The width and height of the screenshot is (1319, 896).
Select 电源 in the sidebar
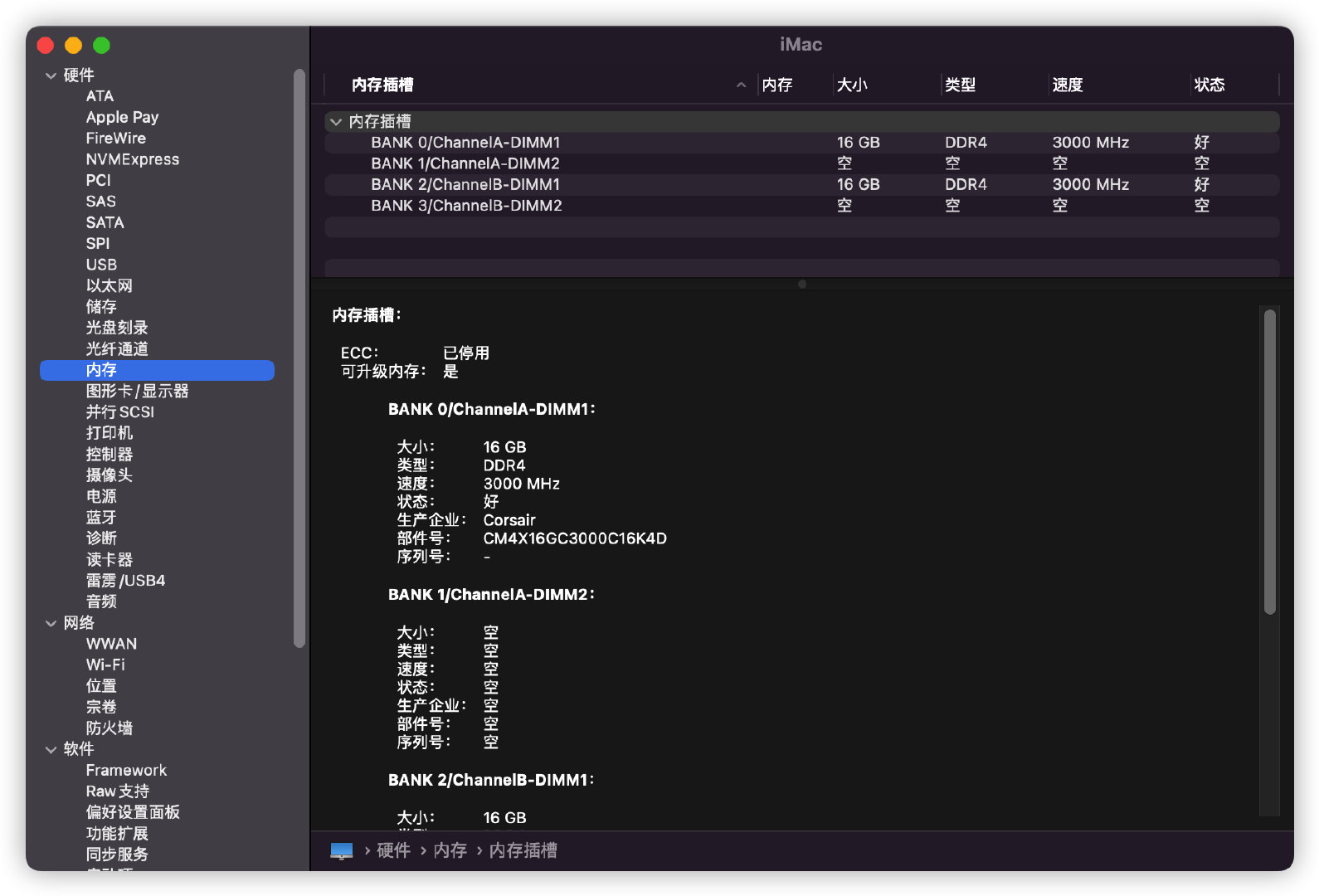pos(101,497)
